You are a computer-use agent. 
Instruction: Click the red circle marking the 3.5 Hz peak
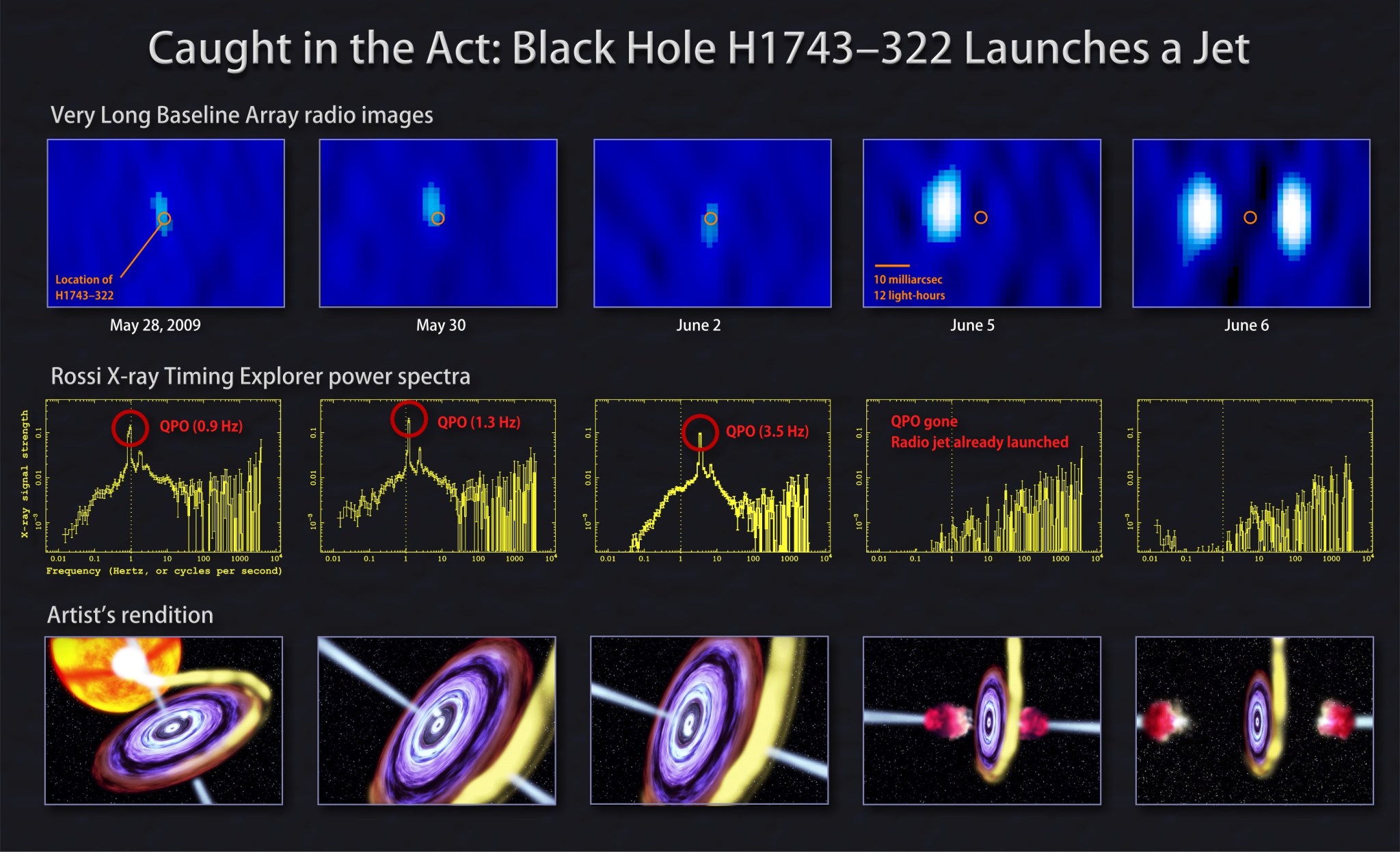tap(700, 432)
